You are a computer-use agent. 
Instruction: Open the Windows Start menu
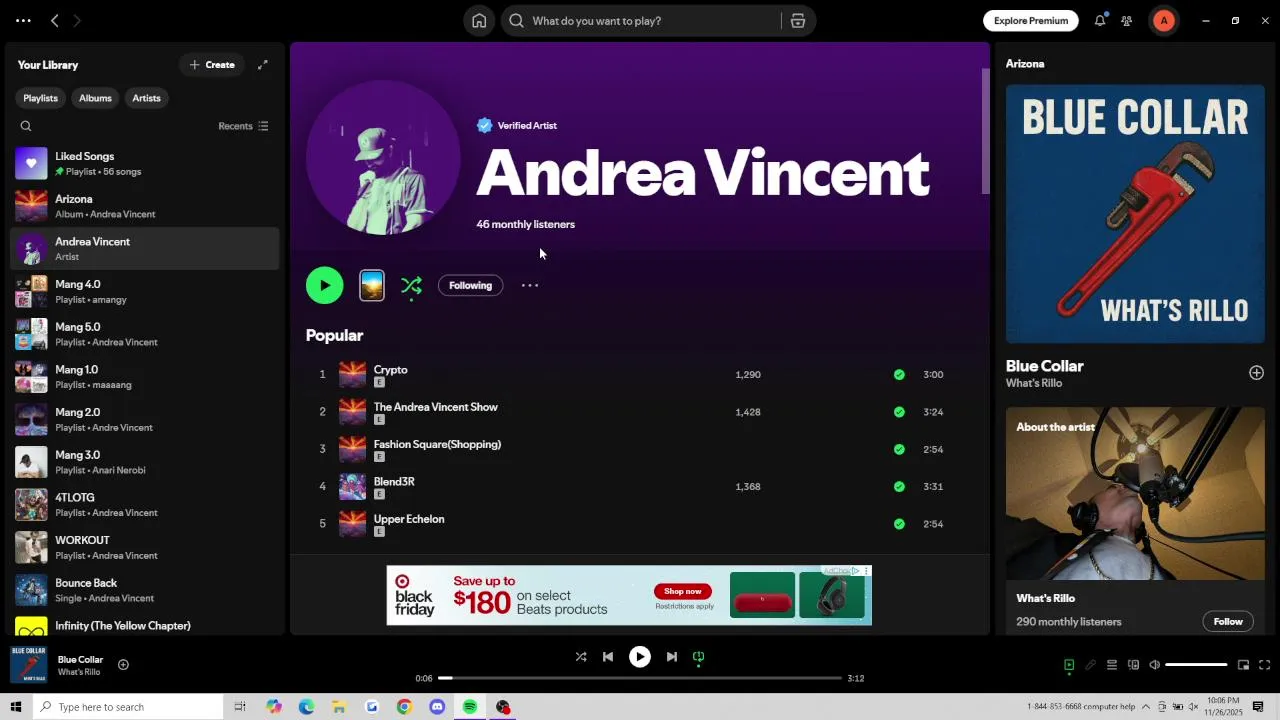tap(15, 707)
